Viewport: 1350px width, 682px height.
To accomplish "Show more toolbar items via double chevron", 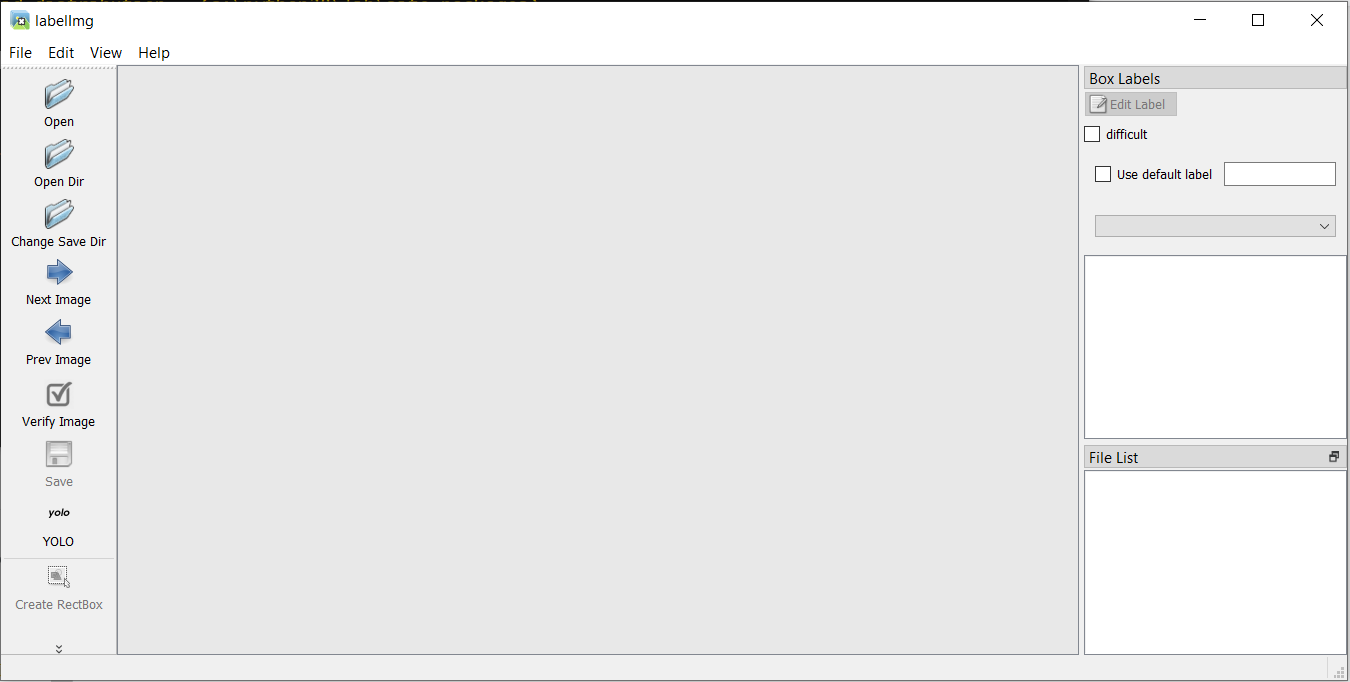I will 59,649.
